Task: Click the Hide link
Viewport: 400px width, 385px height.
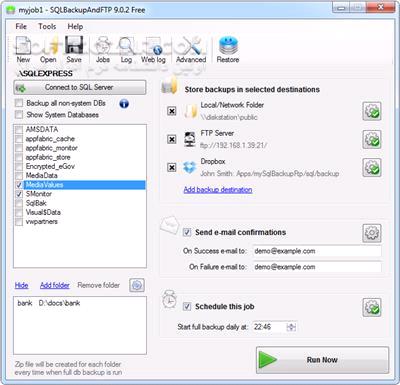Action: click(x=21, y=285)
